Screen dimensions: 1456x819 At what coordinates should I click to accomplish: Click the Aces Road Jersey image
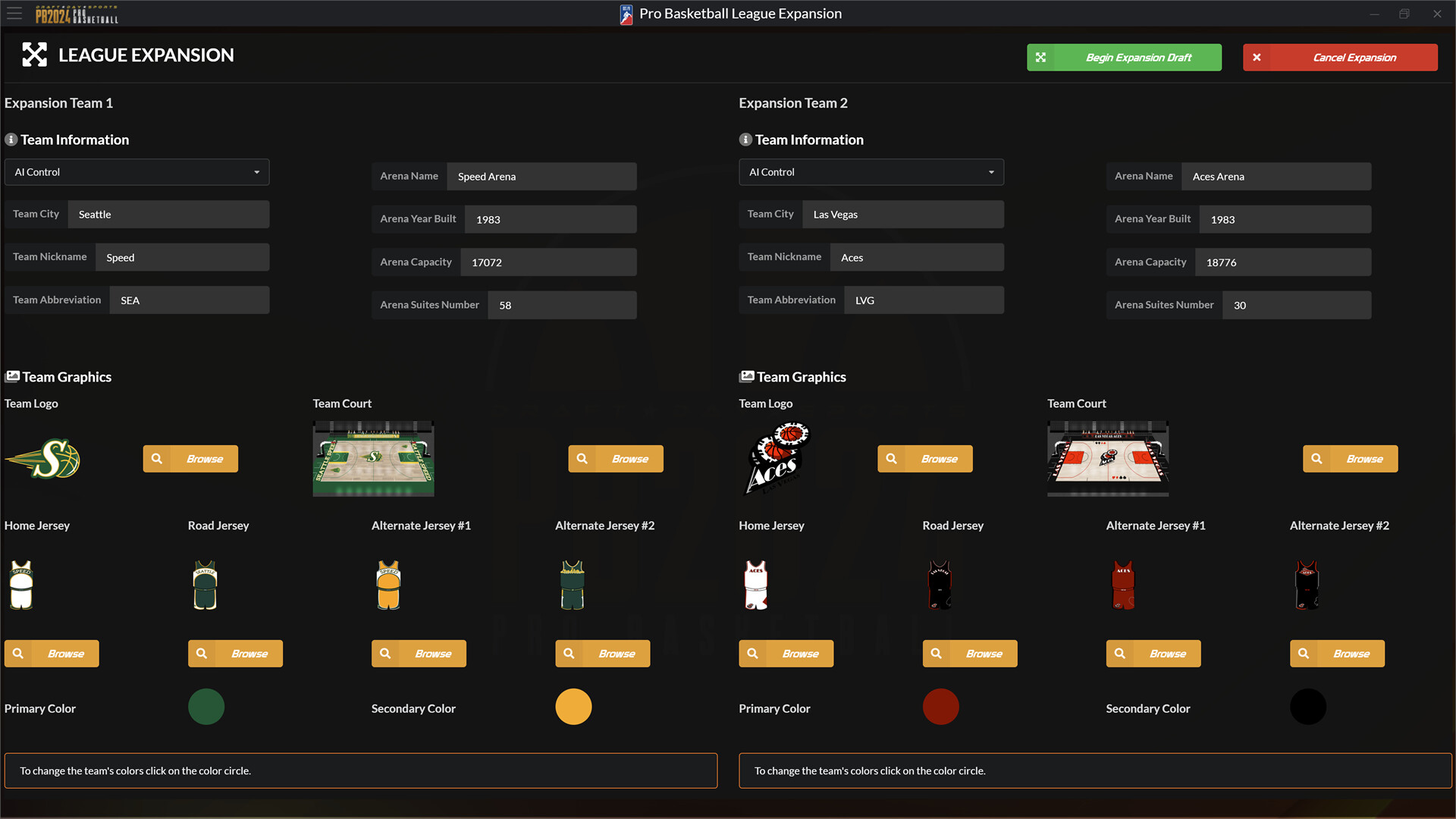[x=940, y=585]
